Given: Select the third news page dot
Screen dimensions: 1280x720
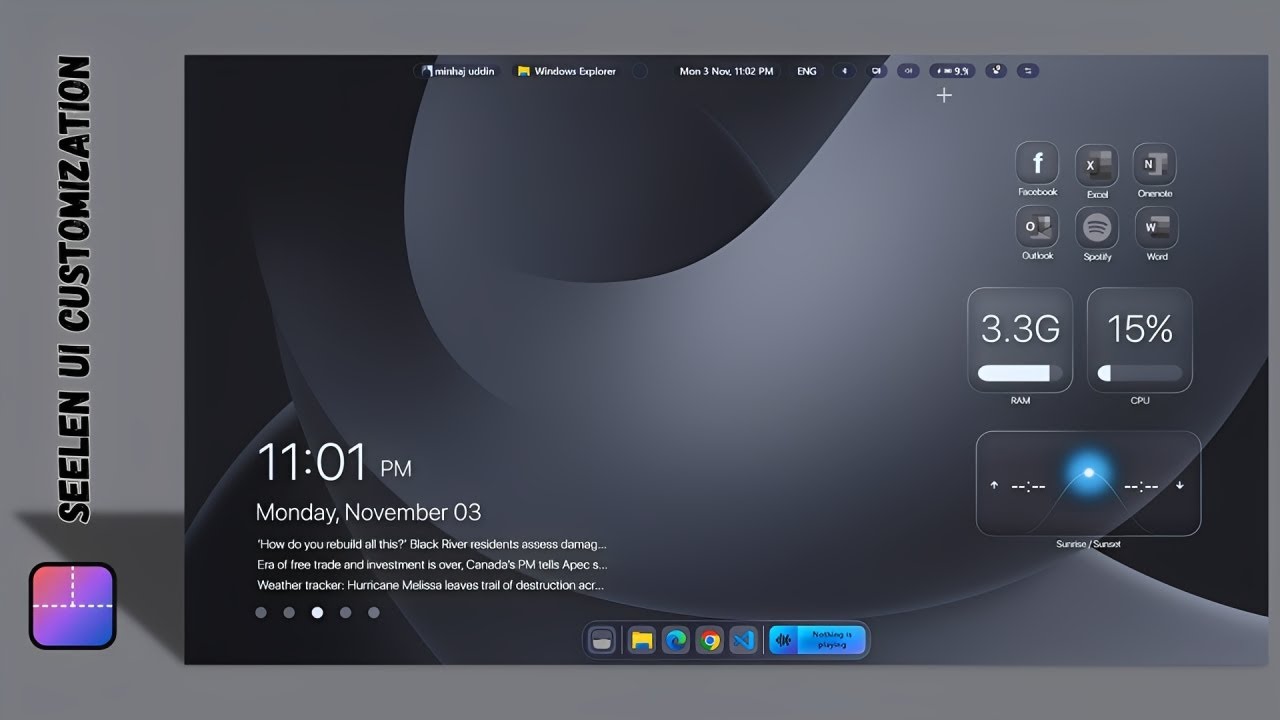Looking at the screenshot, I should coord(317,612).
